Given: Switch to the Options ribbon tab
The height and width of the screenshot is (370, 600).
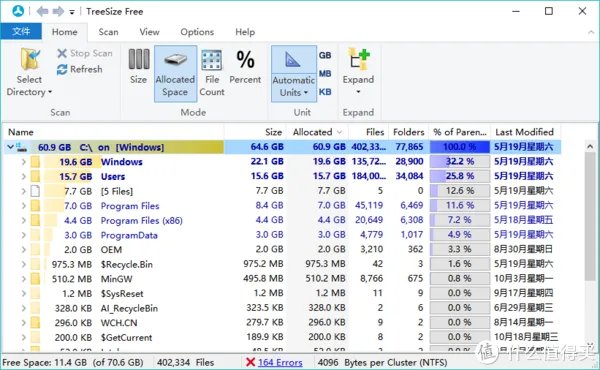Looking at the screenshot, I should (x=197, y=32).
